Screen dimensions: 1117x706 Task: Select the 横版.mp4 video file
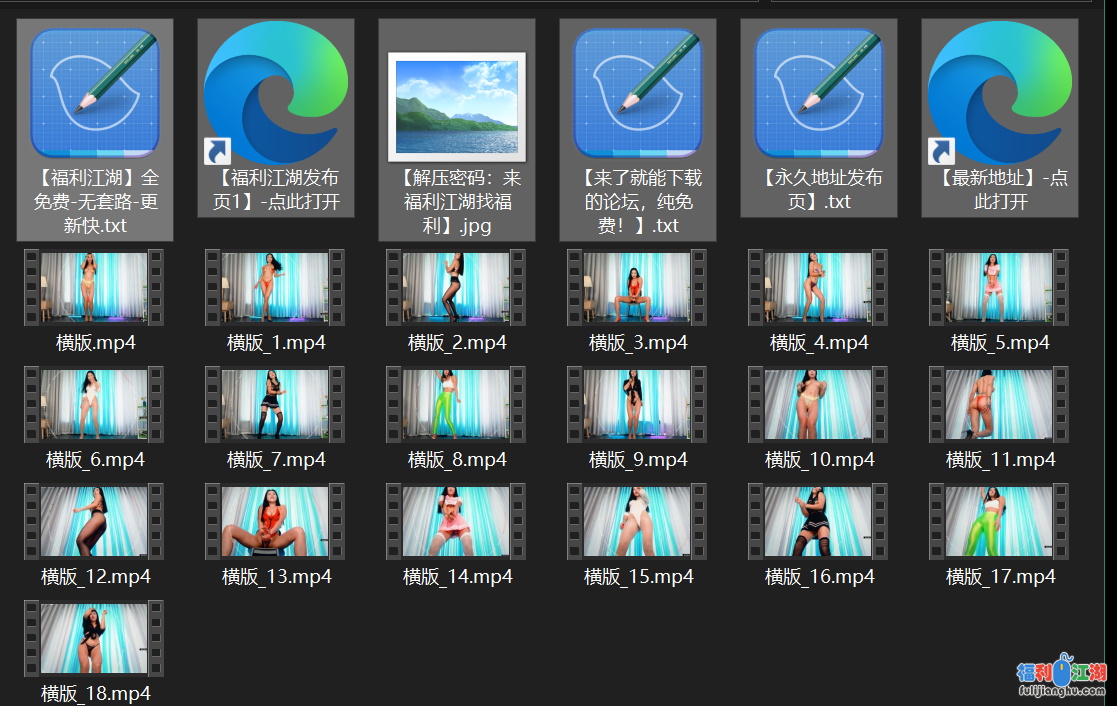pyautogui.click(x=95, y=287)
